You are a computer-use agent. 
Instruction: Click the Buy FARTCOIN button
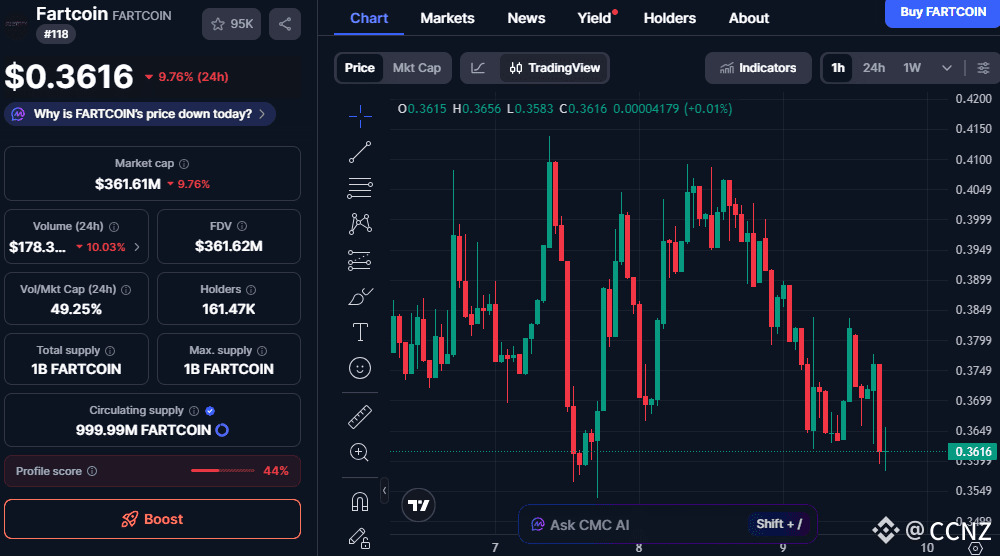click(943, 13)
